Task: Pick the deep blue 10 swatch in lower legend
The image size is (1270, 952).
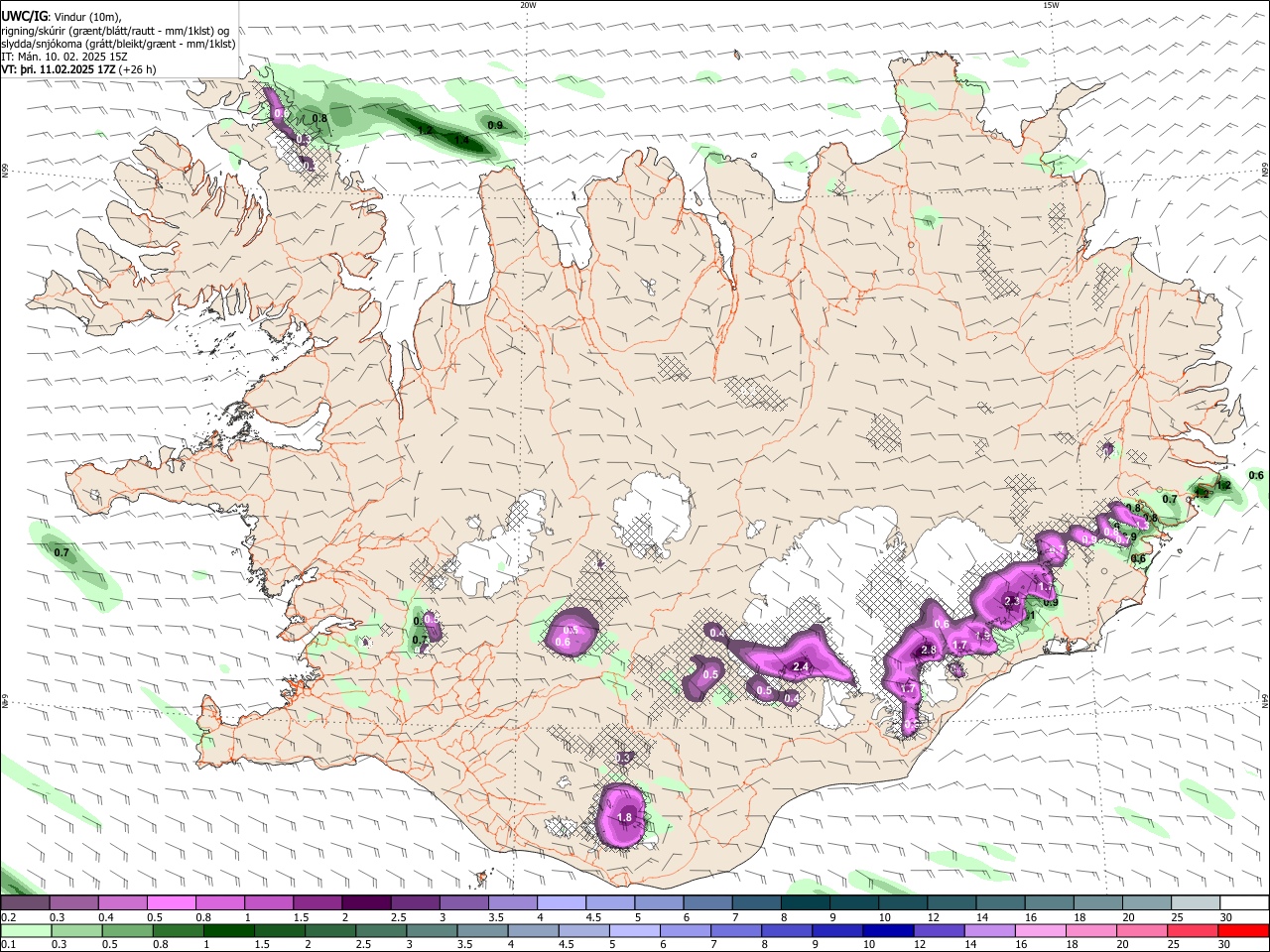Action: click(x=888, y=930)
